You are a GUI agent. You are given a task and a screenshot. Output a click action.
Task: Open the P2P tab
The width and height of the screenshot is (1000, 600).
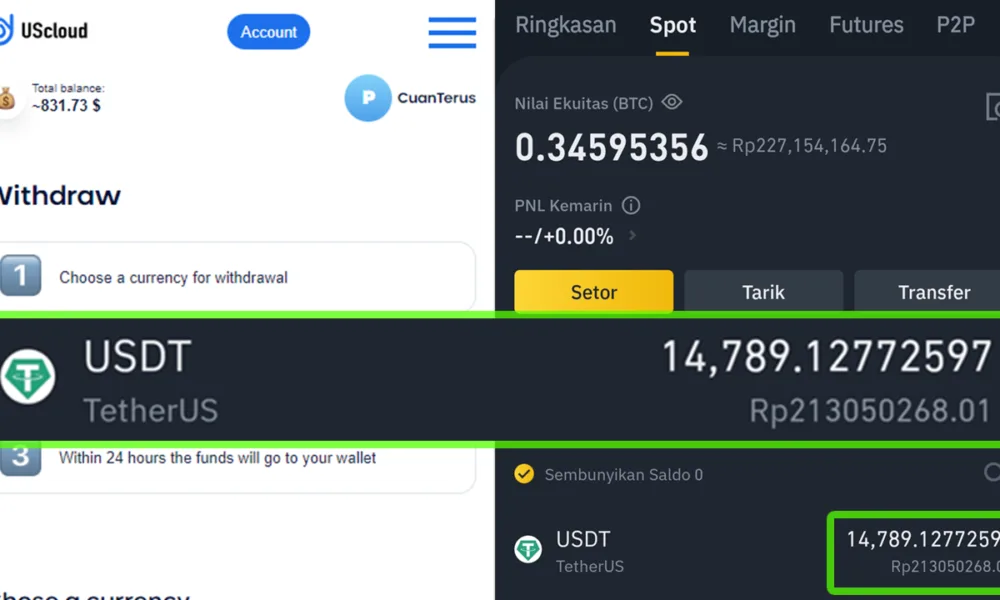[954, 26]
